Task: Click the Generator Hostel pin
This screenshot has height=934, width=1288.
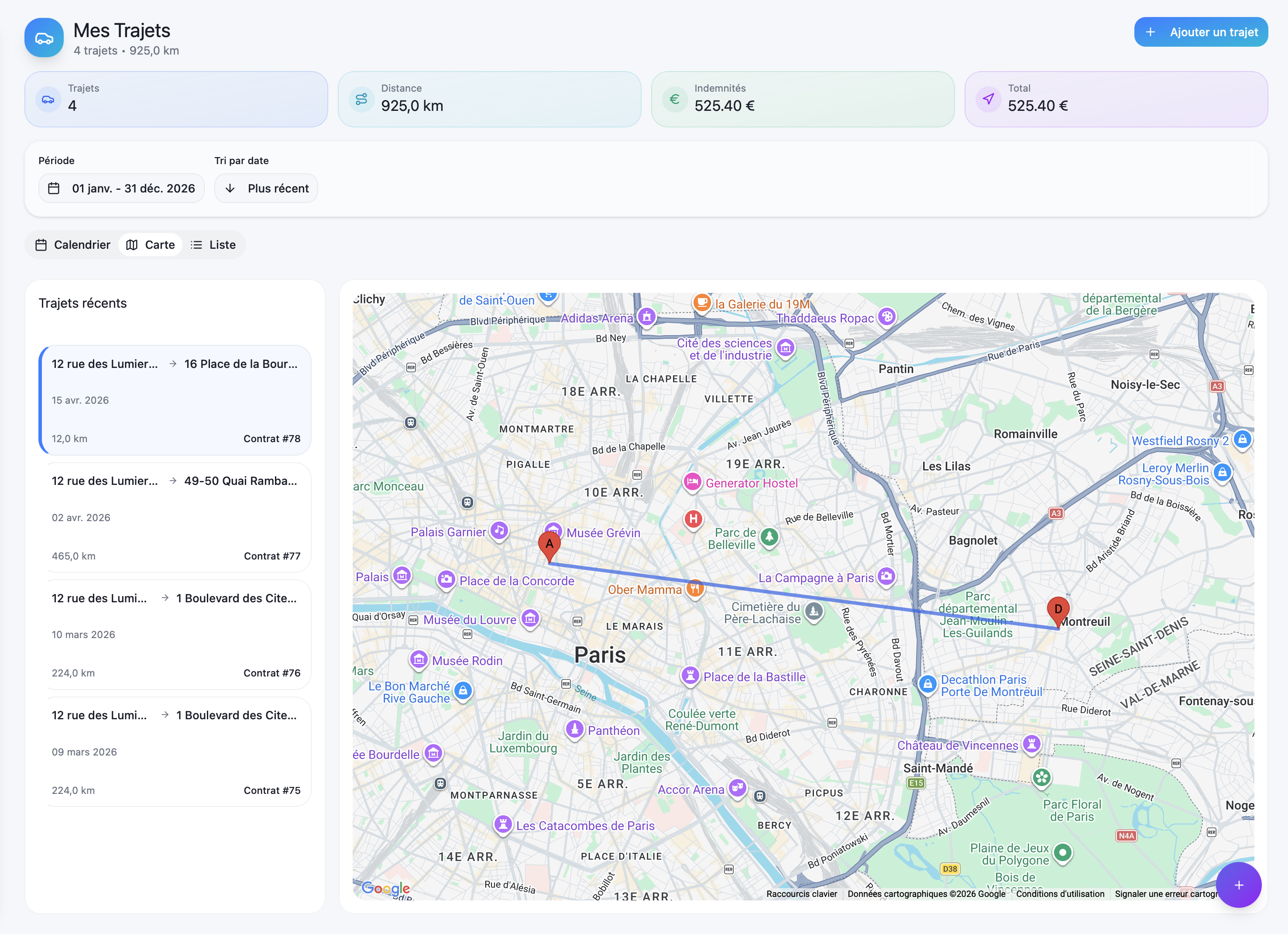Action: pyautogui.click(x=692, y=482)
